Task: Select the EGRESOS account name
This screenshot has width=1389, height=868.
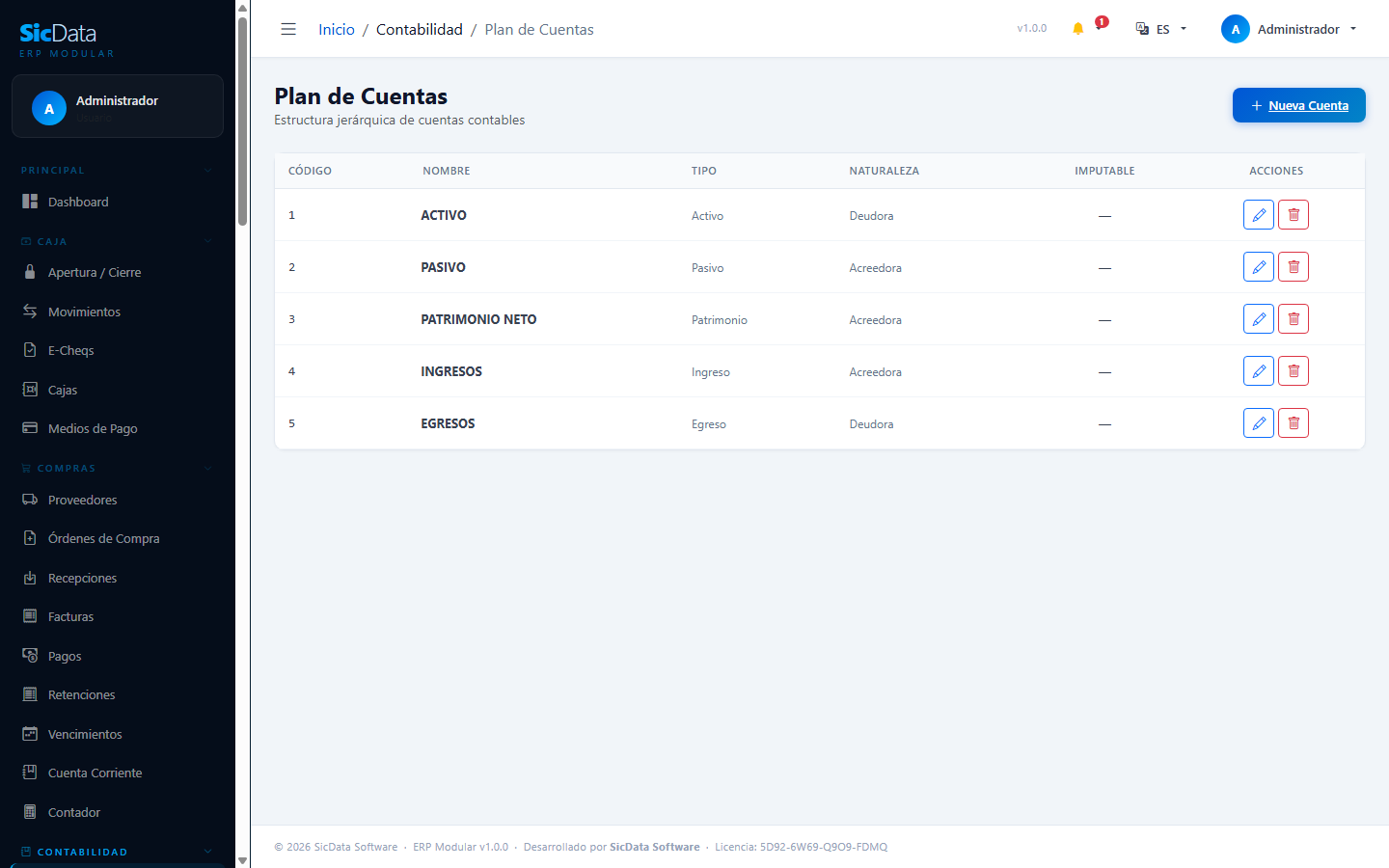Action: coord(448,423)
